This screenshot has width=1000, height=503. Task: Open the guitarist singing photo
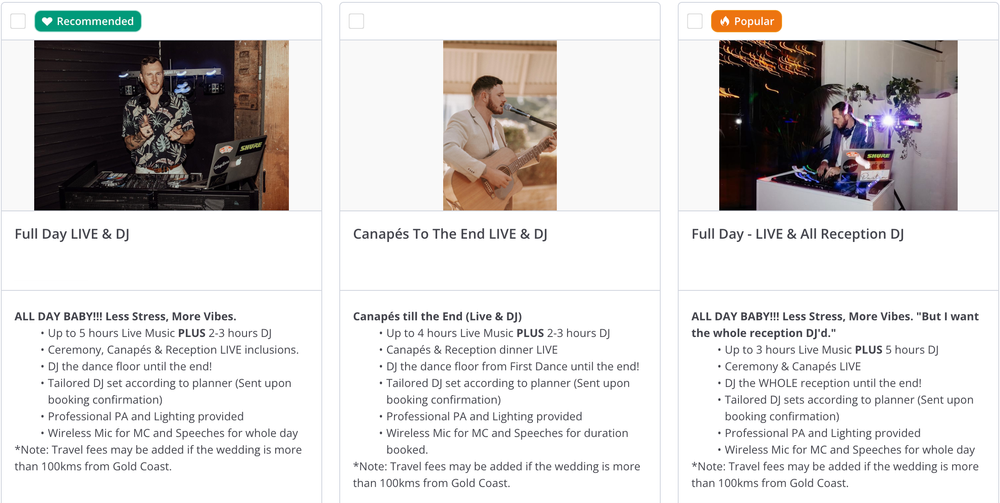500,125
